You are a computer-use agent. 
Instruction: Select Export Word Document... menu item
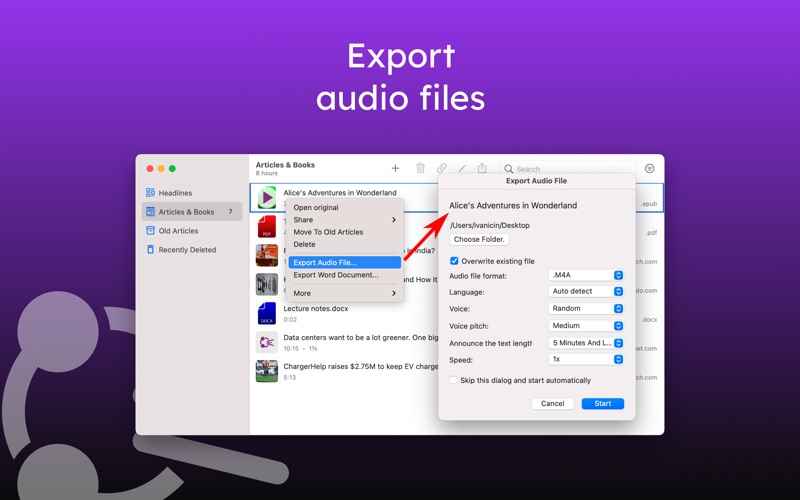pos(344,274)
